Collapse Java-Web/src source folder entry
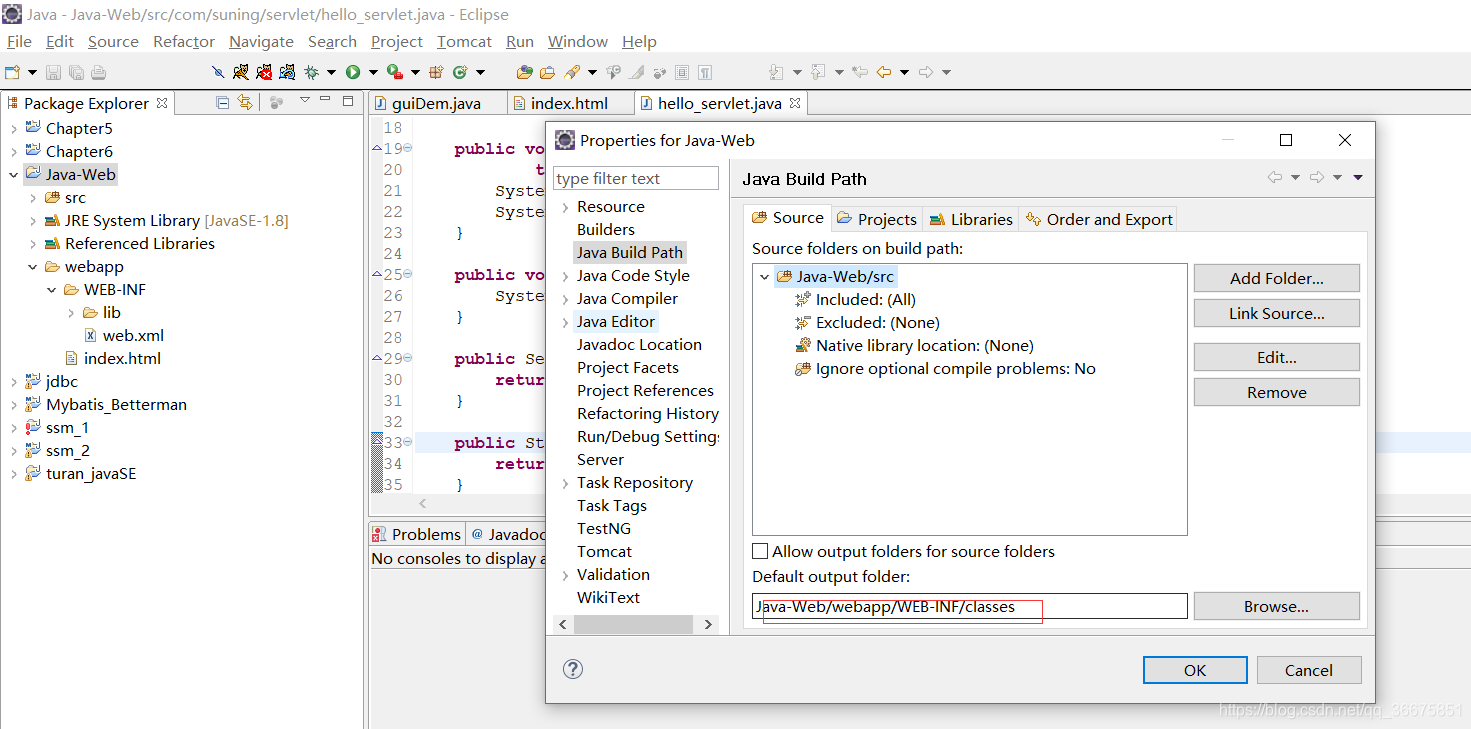The width and height of the screenshot is (1471, 729). [x=765, y=276]
